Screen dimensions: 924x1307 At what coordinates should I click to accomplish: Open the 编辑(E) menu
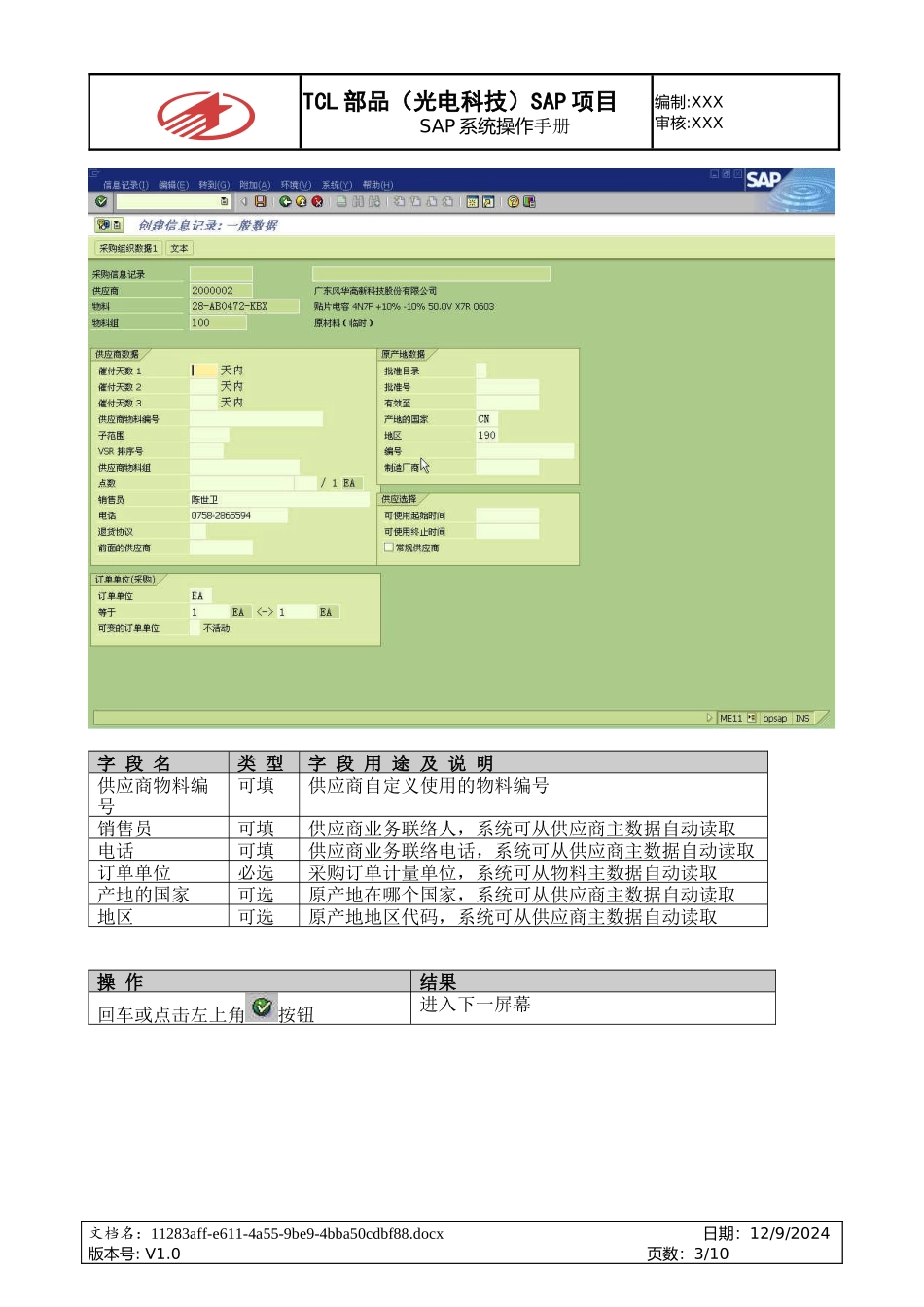[x=173, y=185]
